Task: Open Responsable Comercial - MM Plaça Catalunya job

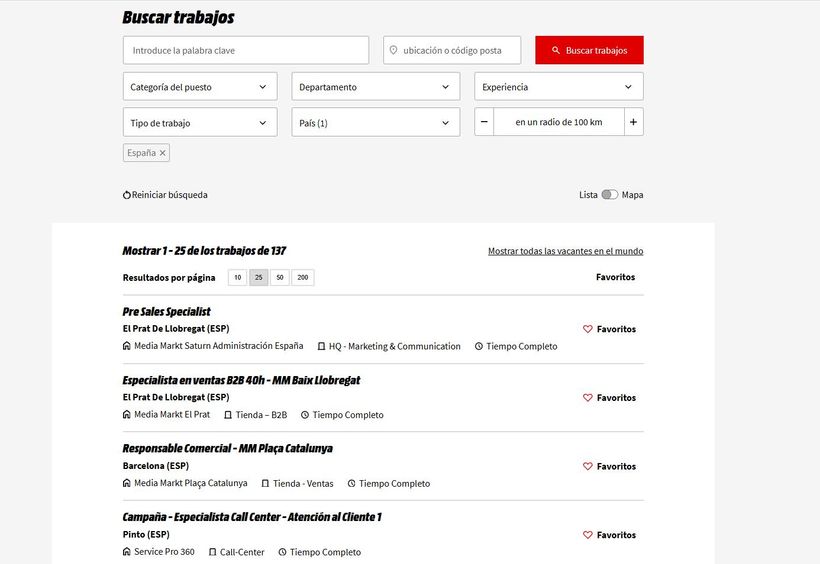Action: [227, 448]
